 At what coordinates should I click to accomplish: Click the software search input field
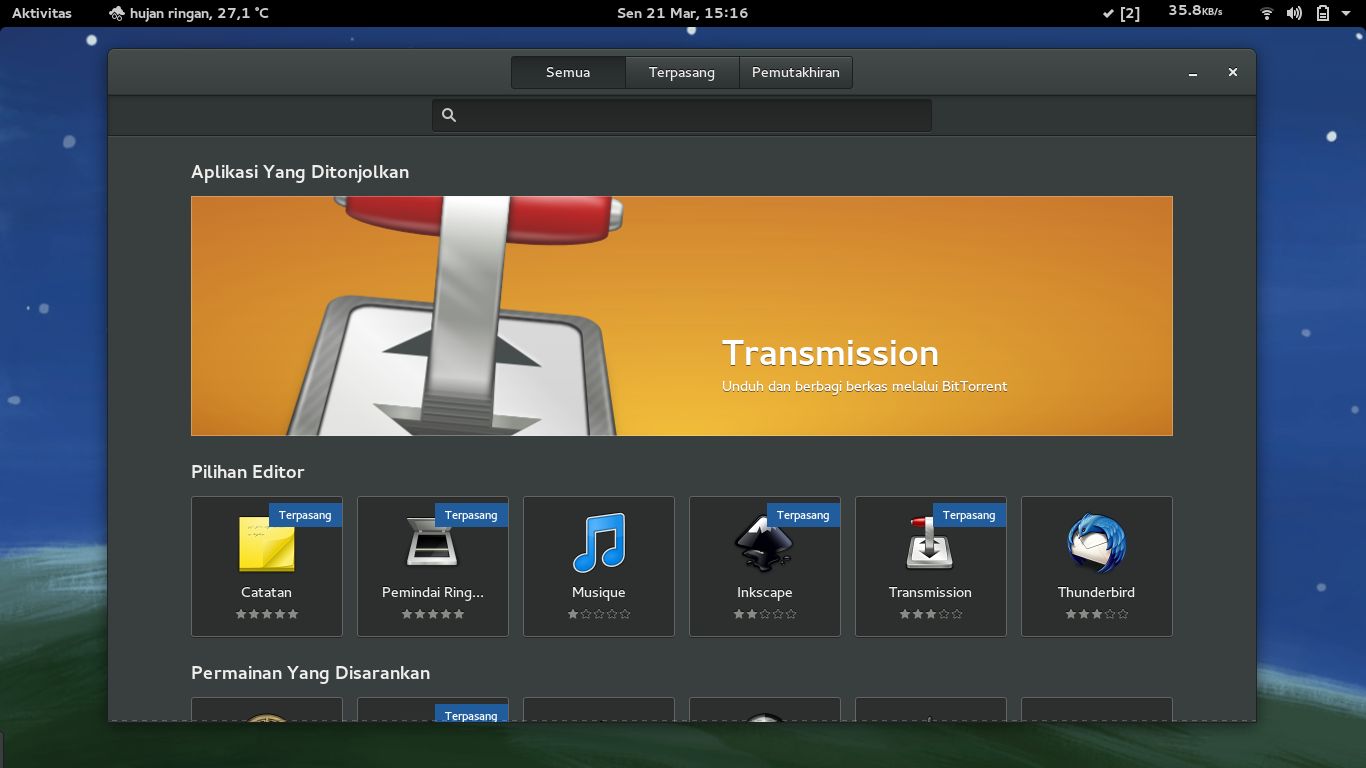[x=682, y=115]
